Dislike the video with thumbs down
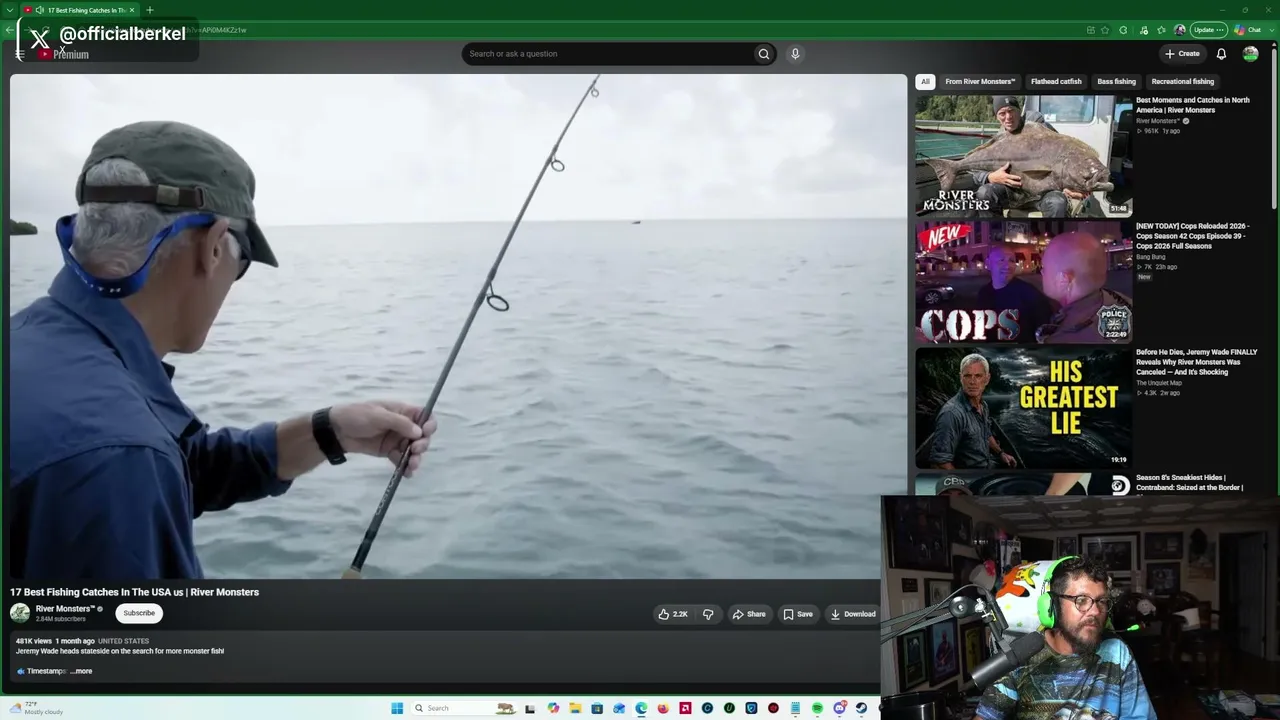 pos(708,614)
